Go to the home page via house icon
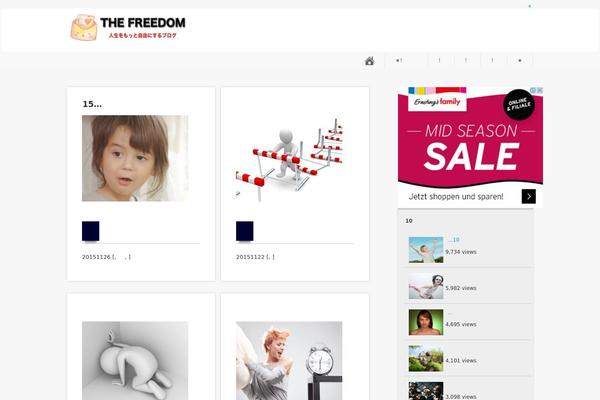The width and height of the screenshot is (600, 400). [x=369, y=61]
